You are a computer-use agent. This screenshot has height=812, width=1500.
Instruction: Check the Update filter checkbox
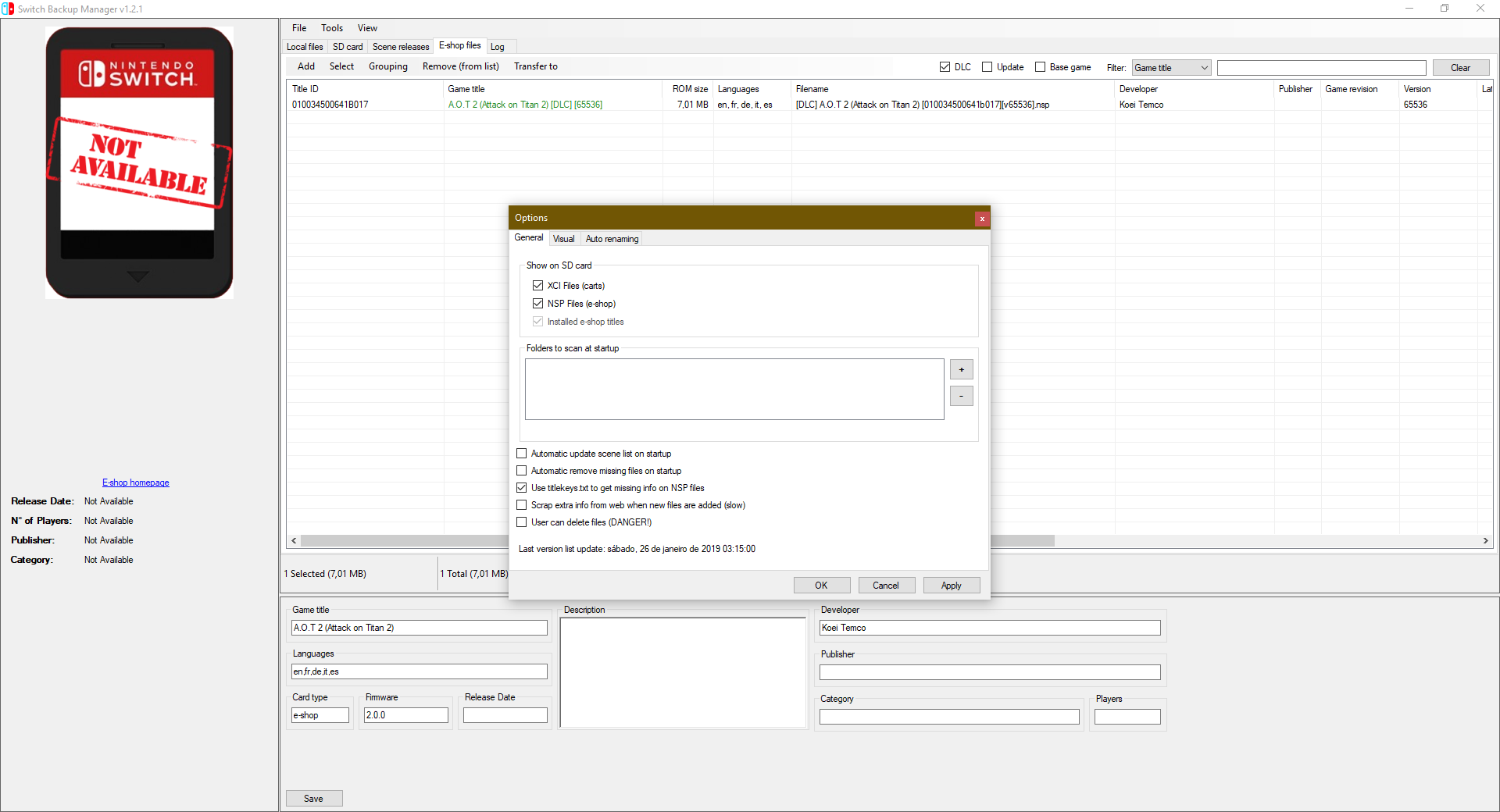click(987, 67)
